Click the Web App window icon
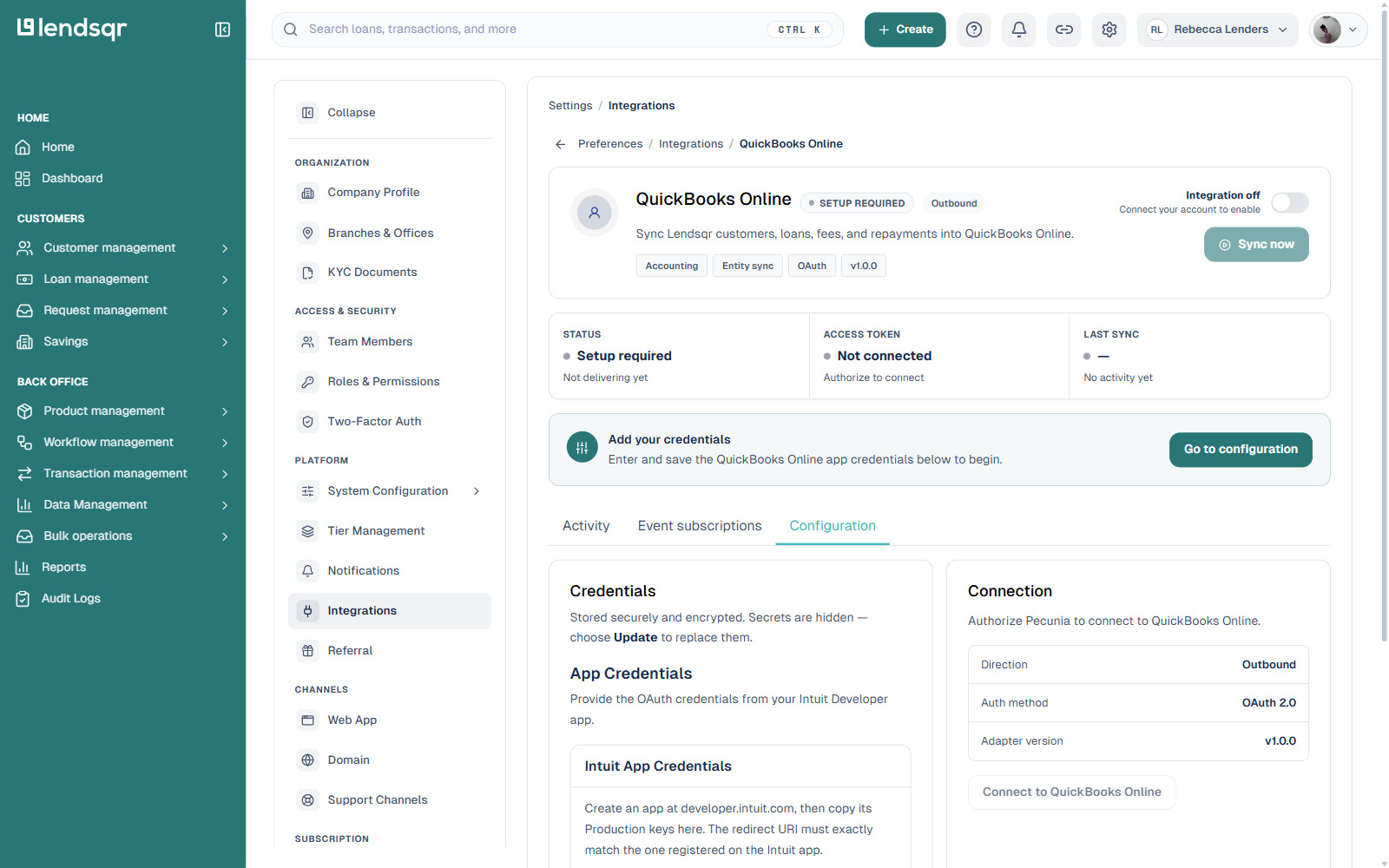 [x=308, y=720]
